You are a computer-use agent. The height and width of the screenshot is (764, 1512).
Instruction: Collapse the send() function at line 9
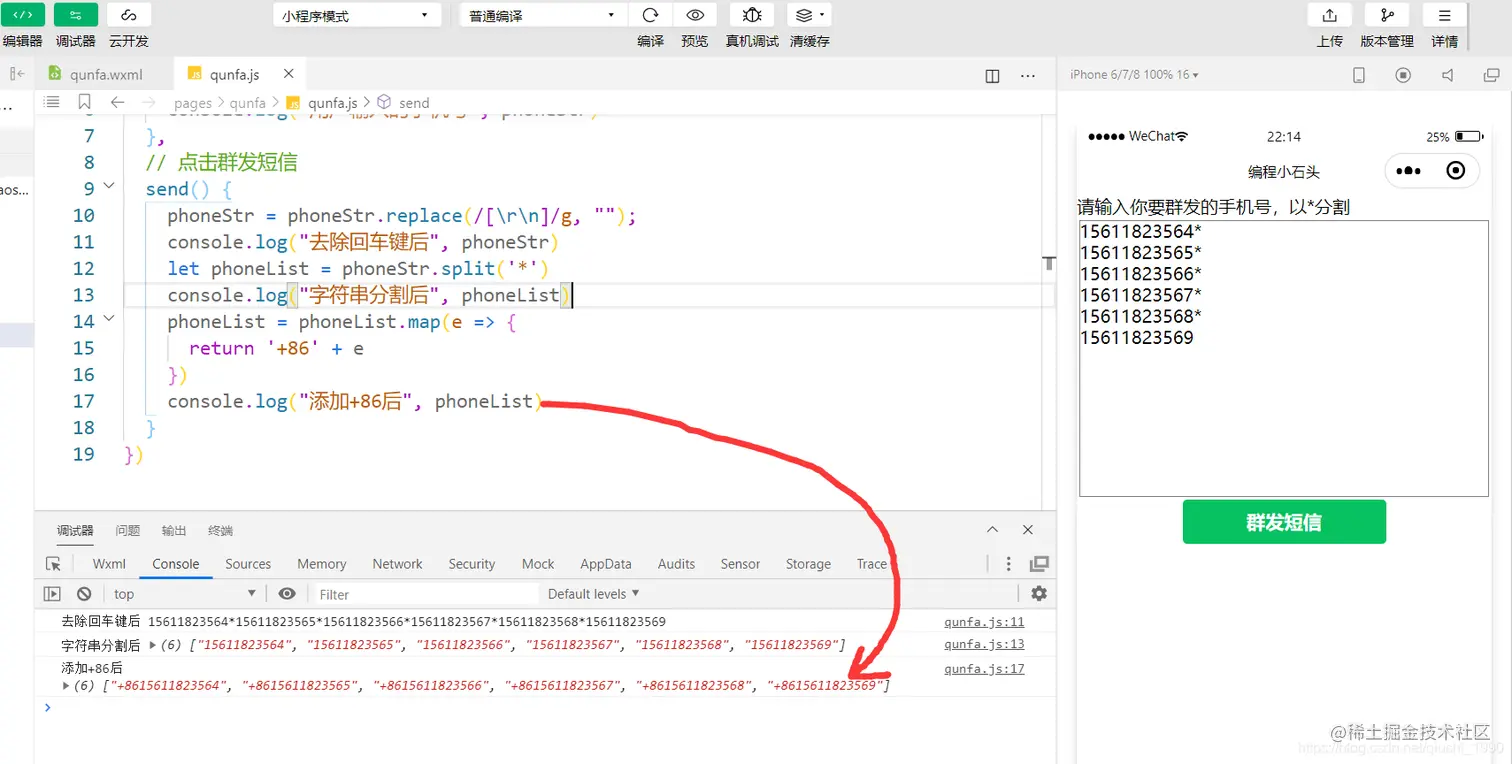click(x=109, y=186)
